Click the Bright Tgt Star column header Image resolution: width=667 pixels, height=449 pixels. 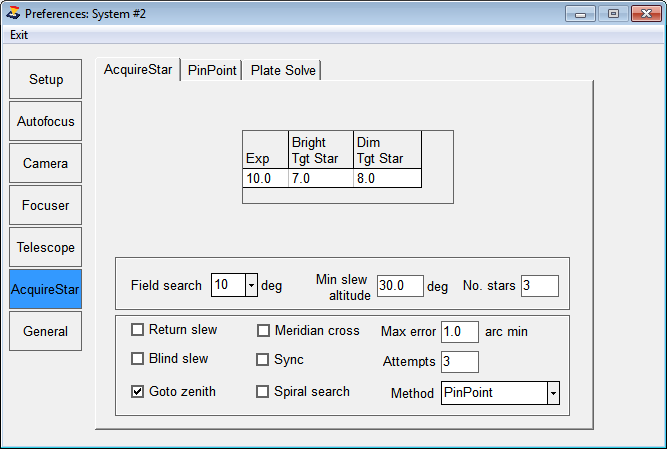pos(321,150)
